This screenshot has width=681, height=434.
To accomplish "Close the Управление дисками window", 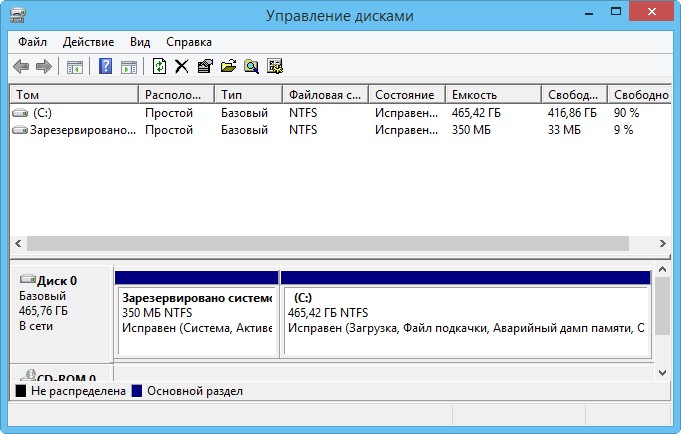I will tap(651, 12).
